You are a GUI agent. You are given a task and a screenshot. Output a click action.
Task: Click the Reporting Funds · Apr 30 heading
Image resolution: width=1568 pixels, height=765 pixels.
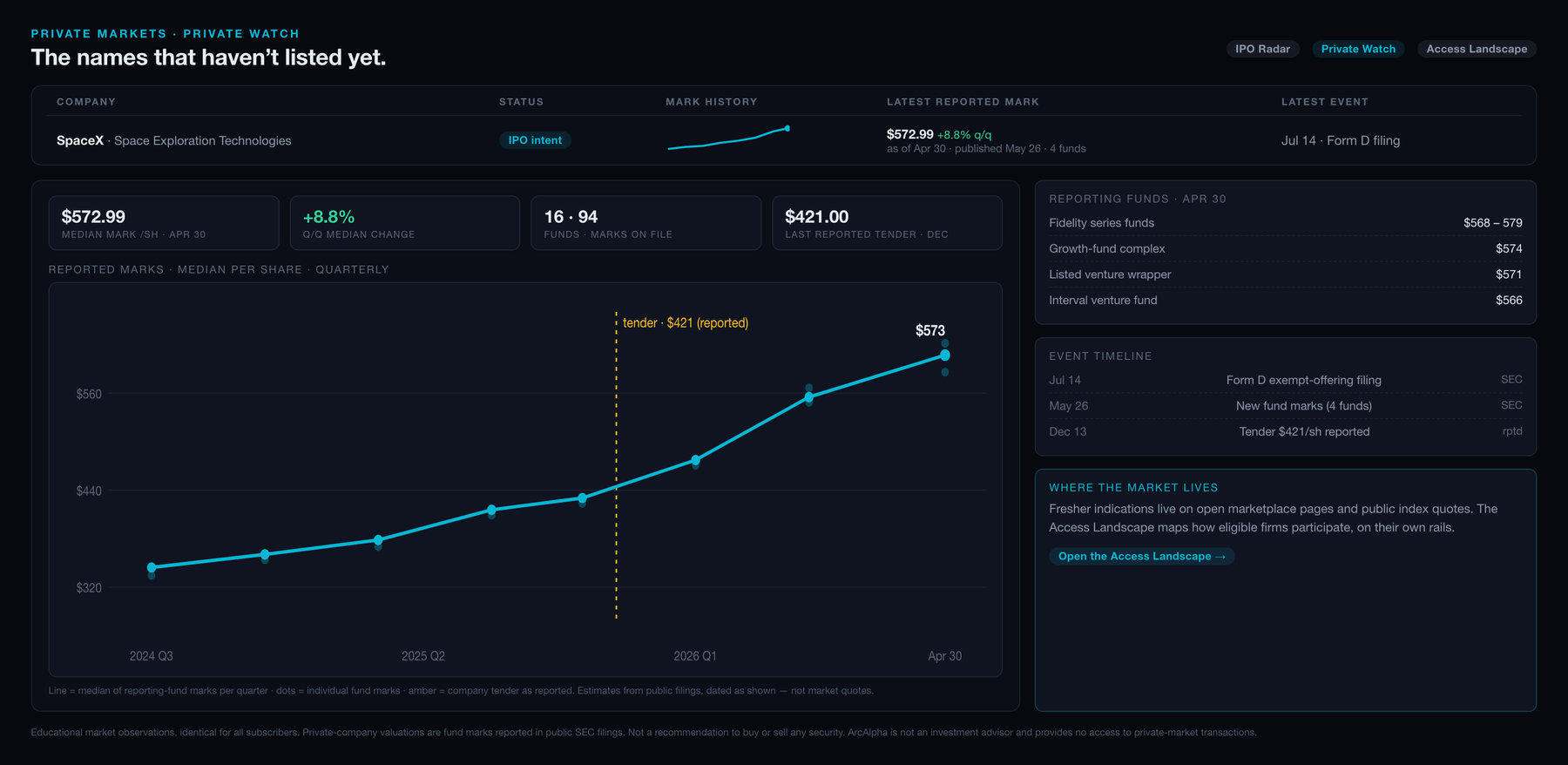(1138, 199)
